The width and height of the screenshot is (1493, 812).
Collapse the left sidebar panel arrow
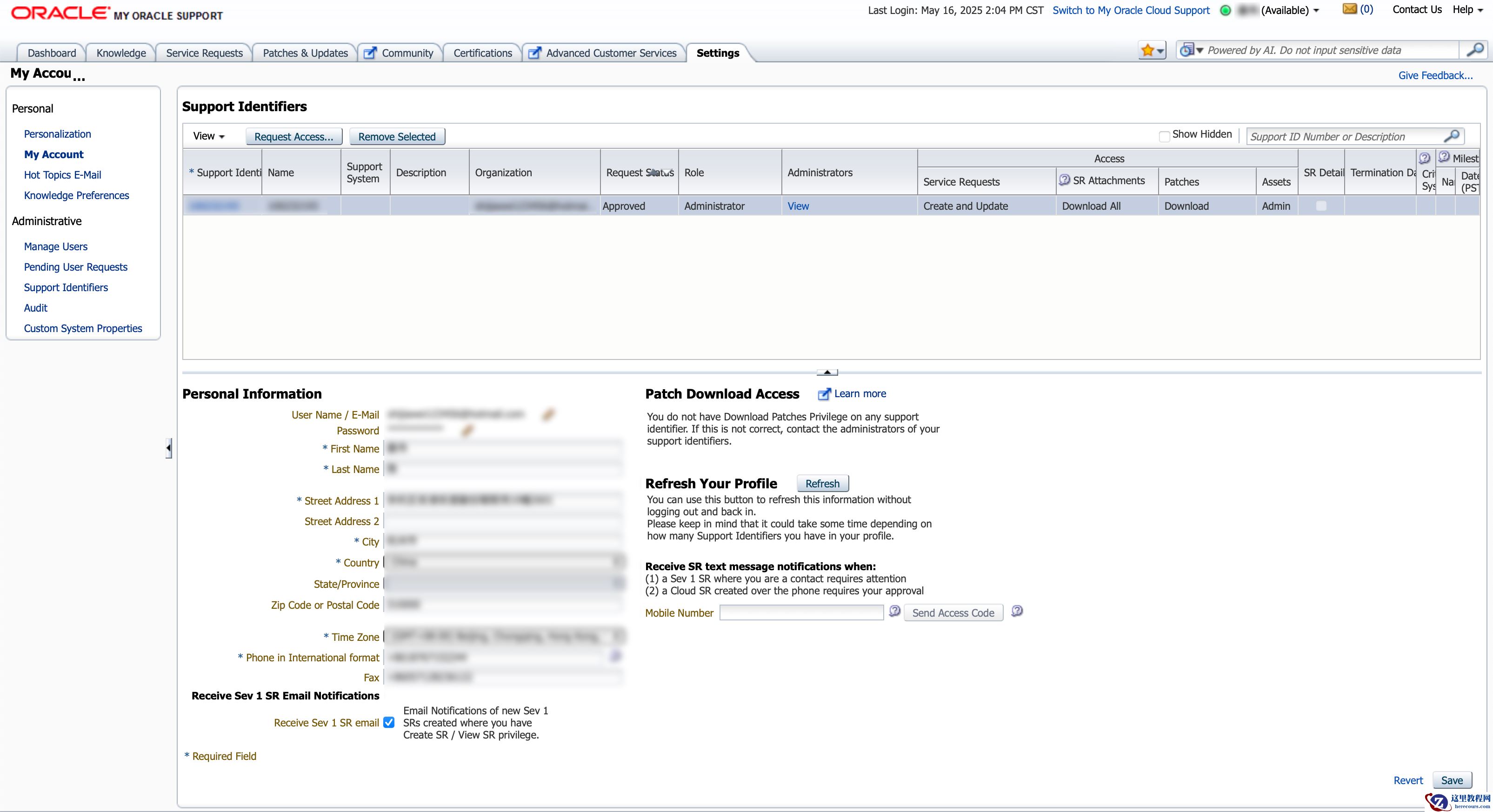point(169,448)
